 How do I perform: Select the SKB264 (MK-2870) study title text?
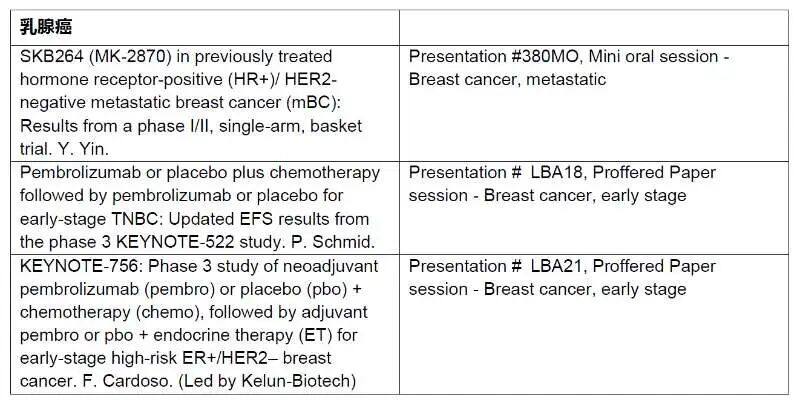tap(191, 103)
